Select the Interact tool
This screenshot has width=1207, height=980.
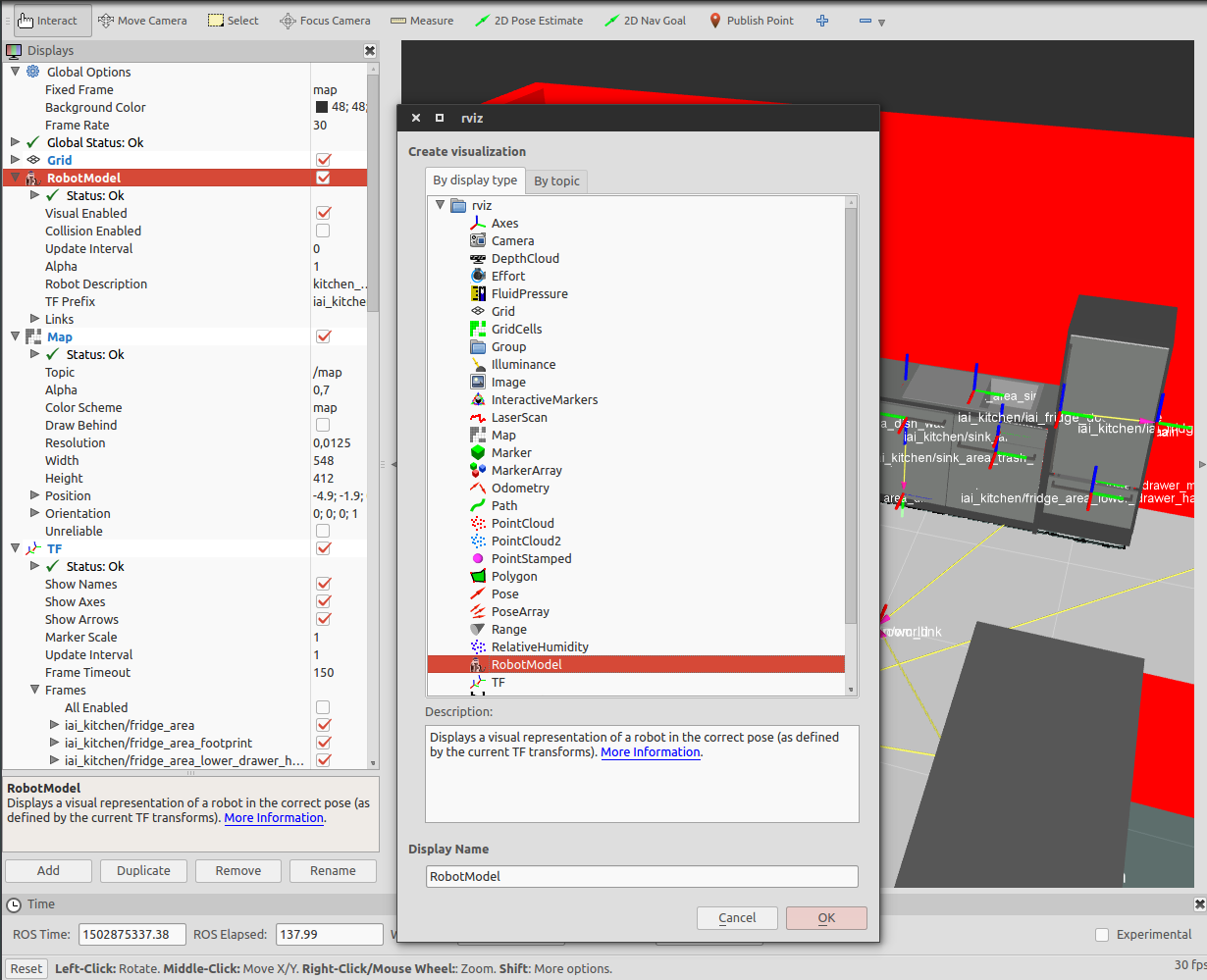pyautogui.click(x=52, y=21)
